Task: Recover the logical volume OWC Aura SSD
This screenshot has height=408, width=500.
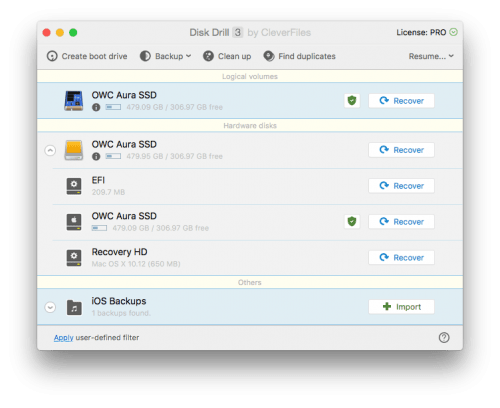Action: click(x=401, y=101)
